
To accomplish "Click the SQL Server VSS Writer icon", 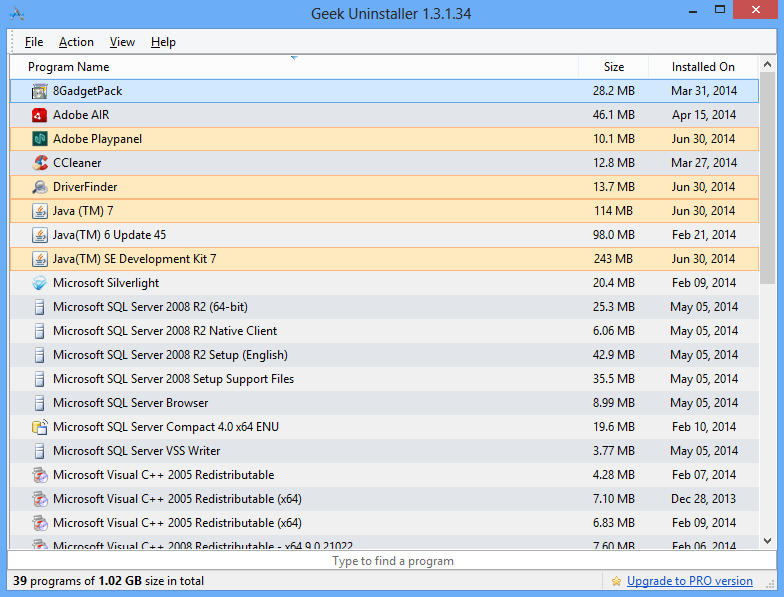I will 40,451.
